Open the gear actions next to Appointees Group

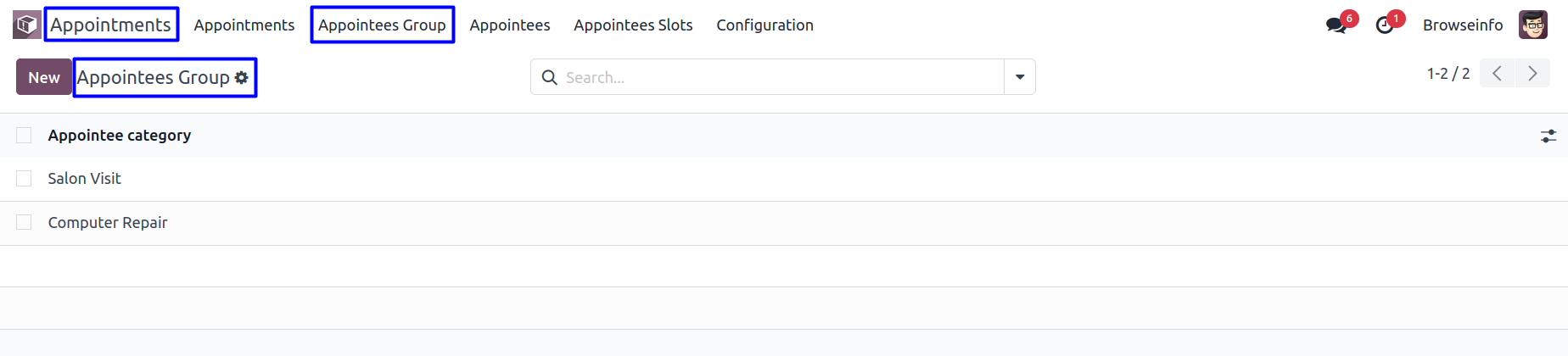coord(242,77)
